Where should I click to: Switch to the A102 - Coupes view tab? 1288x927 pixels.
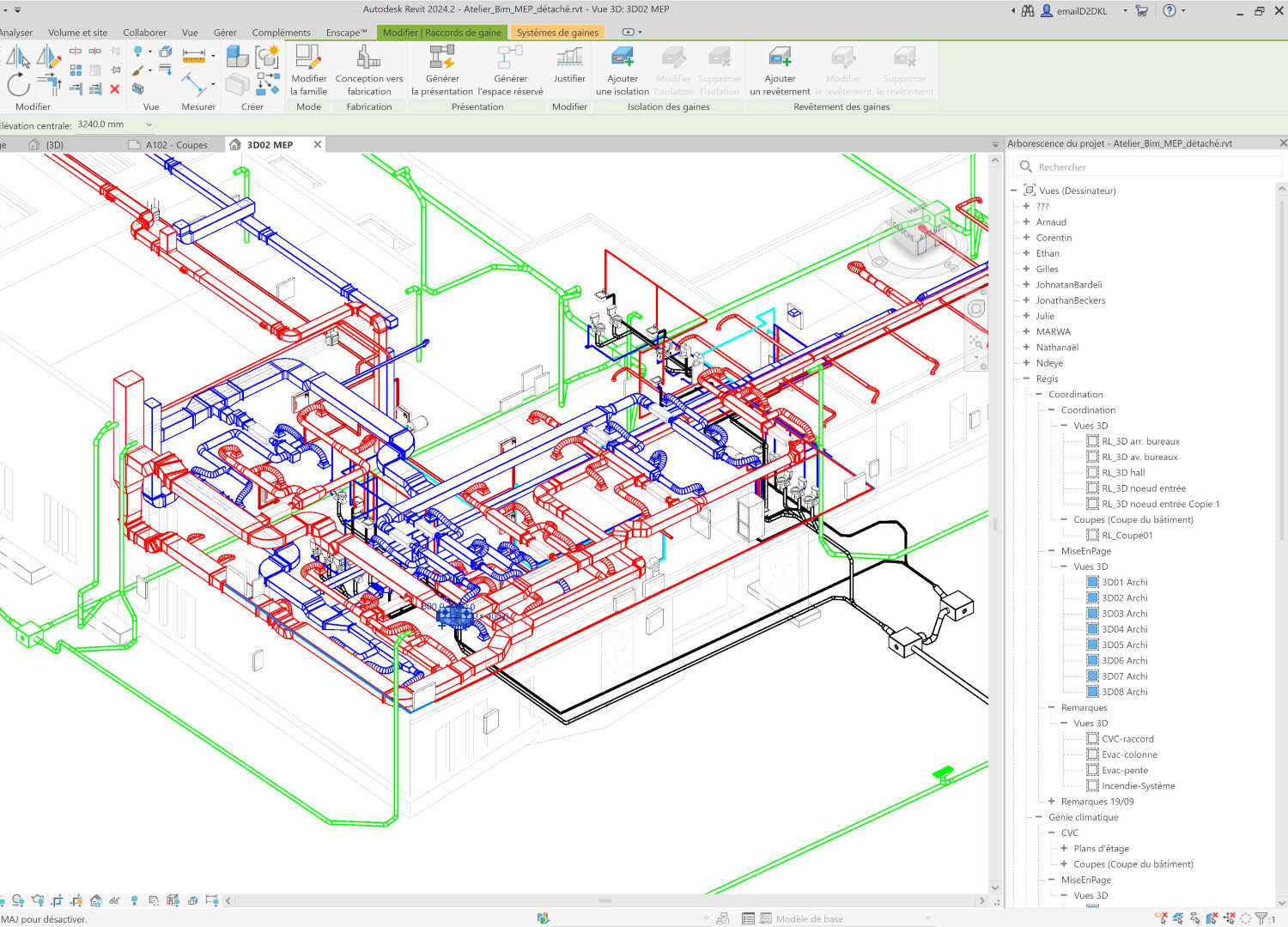[x=176, y=145]
